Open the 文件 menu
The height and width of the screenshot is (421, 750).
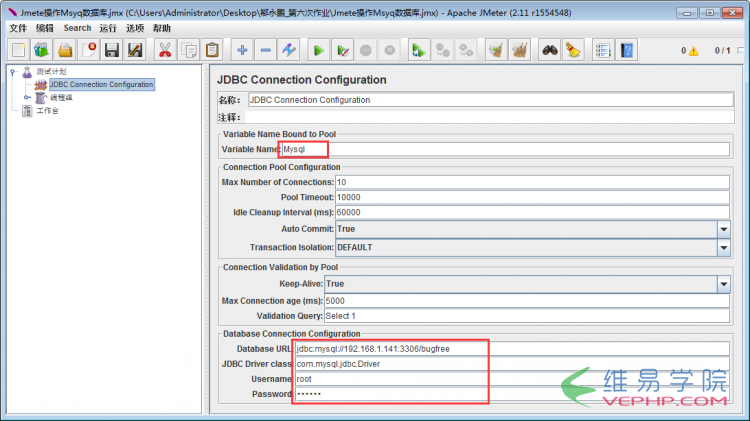coord(18,28)
